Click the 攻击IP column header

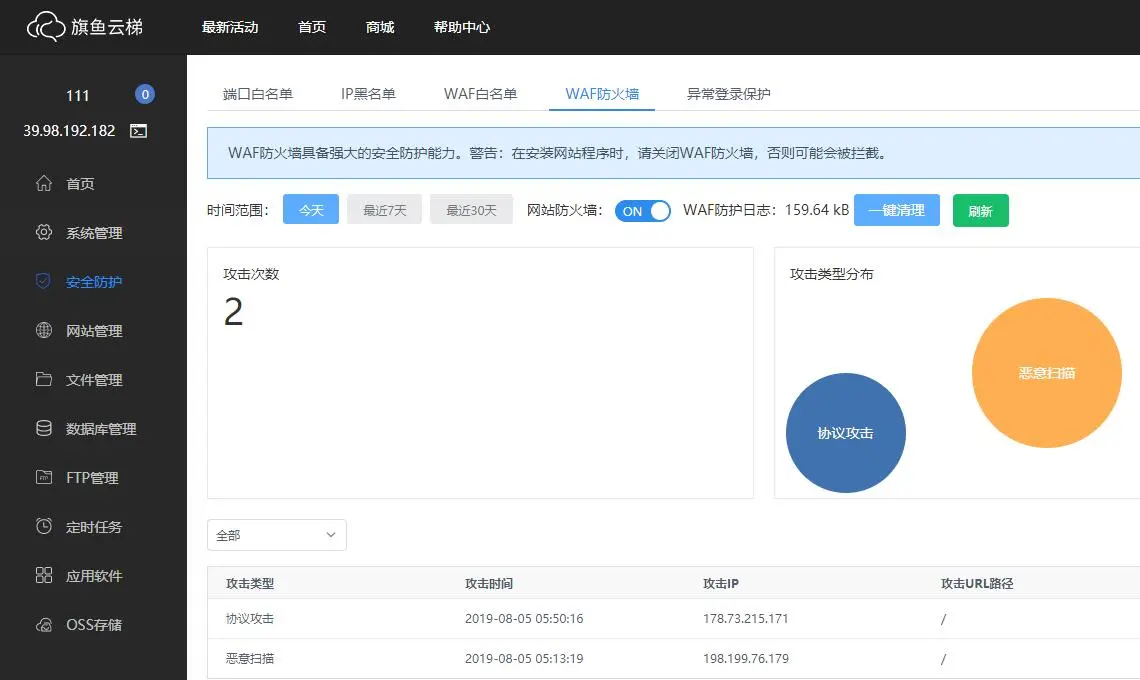click(x=720, y=583)
